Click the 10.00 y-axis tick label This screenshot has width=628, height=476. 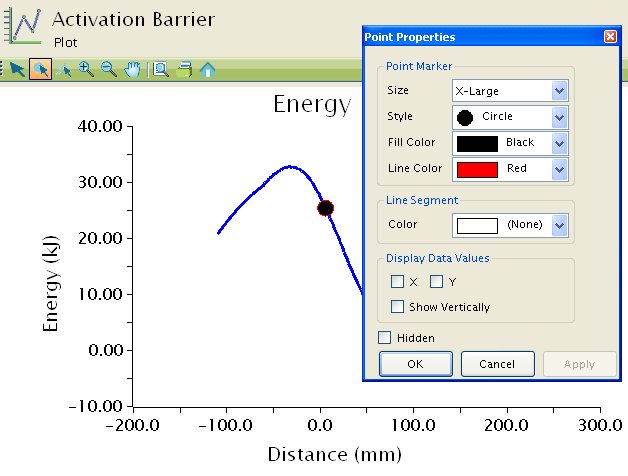click(x=100, y=294)
